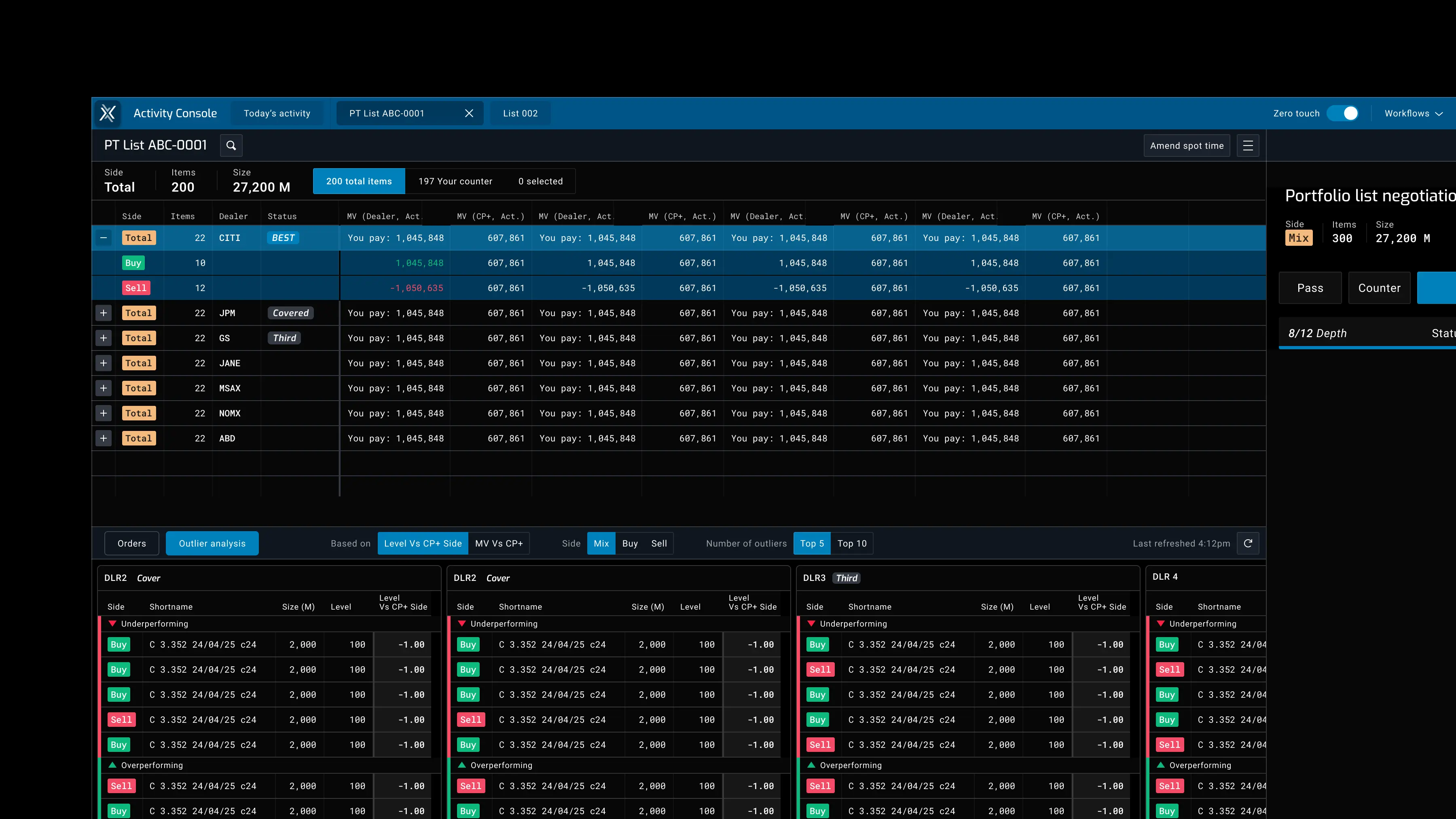Switch to the List 002 tab
Viewport: 1456px width, 819px height.
tap(520, 113)
